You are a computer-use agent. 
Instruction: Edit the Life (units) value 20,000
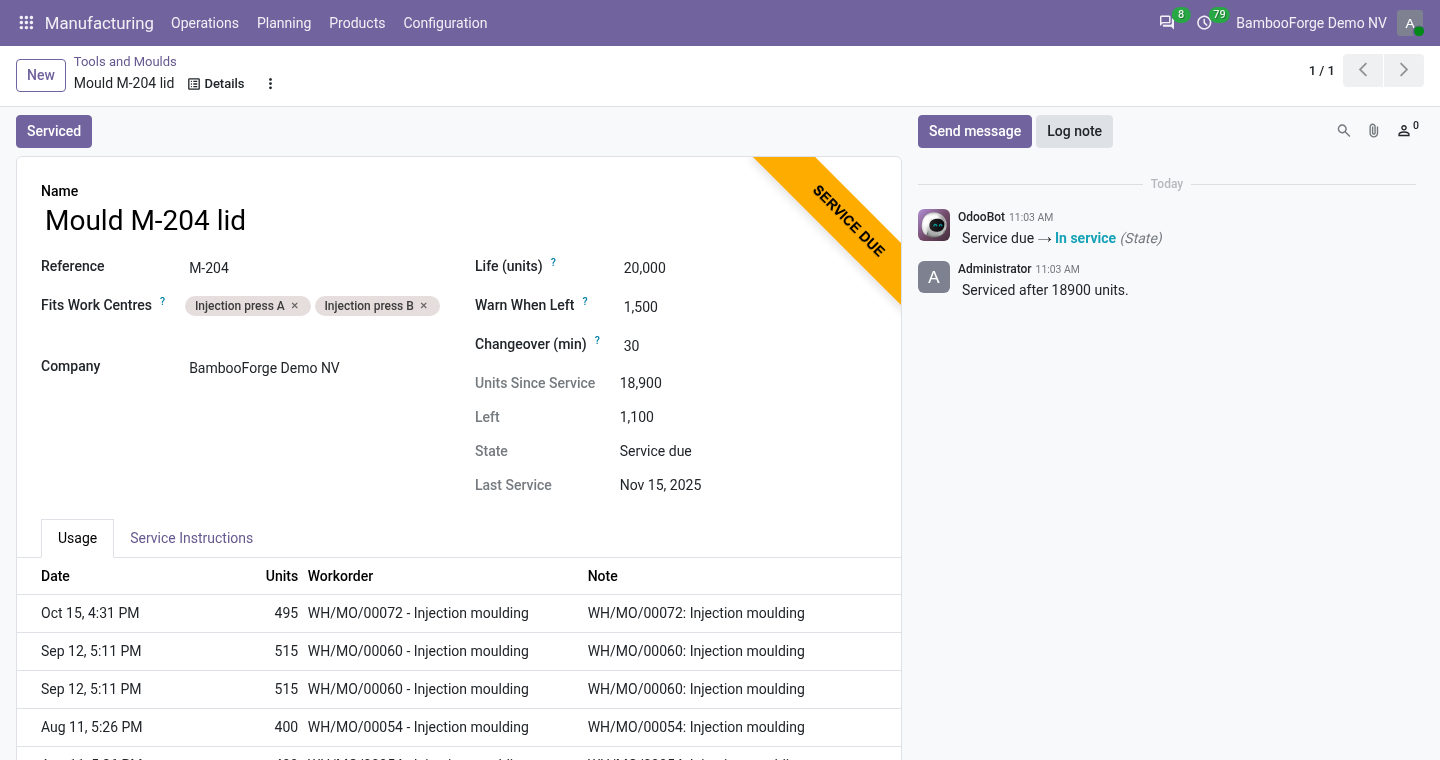click(x=747, y=268)
